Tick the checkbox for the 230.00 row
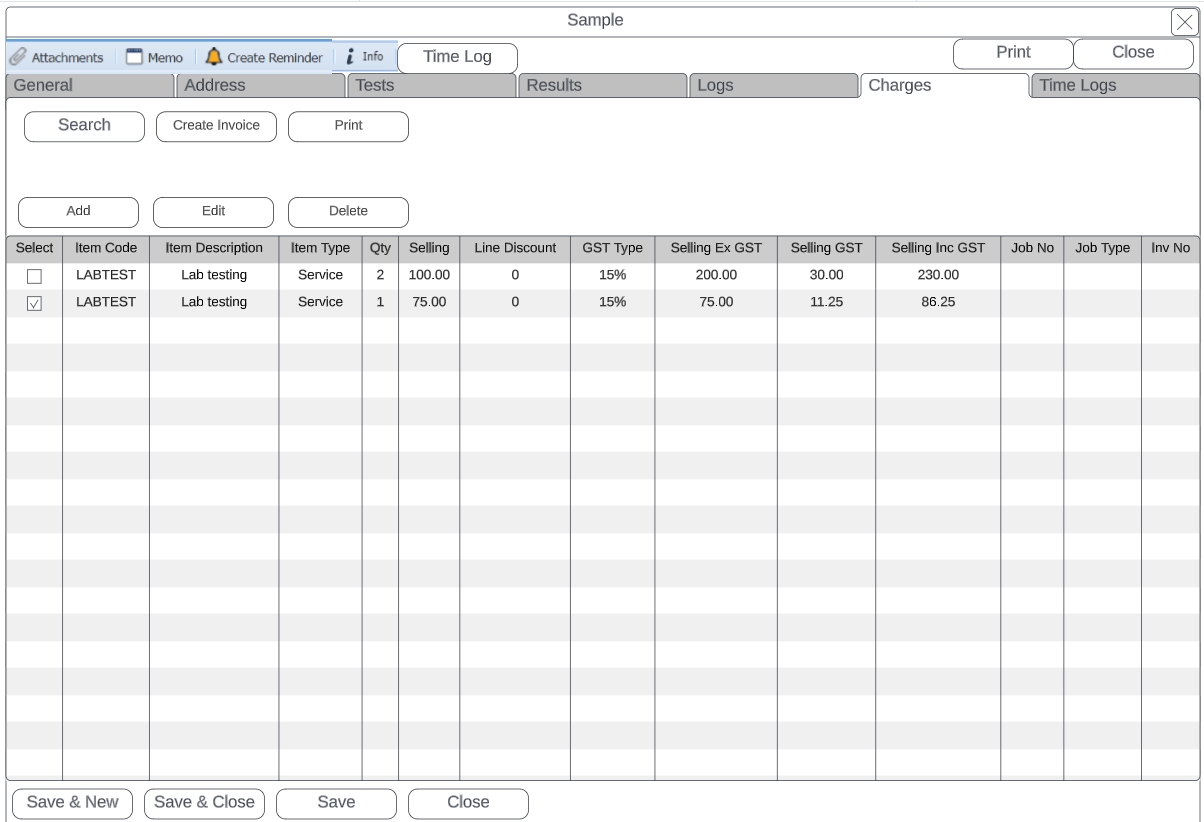Viewport: 1204px width, 822px height. point(34,276)
